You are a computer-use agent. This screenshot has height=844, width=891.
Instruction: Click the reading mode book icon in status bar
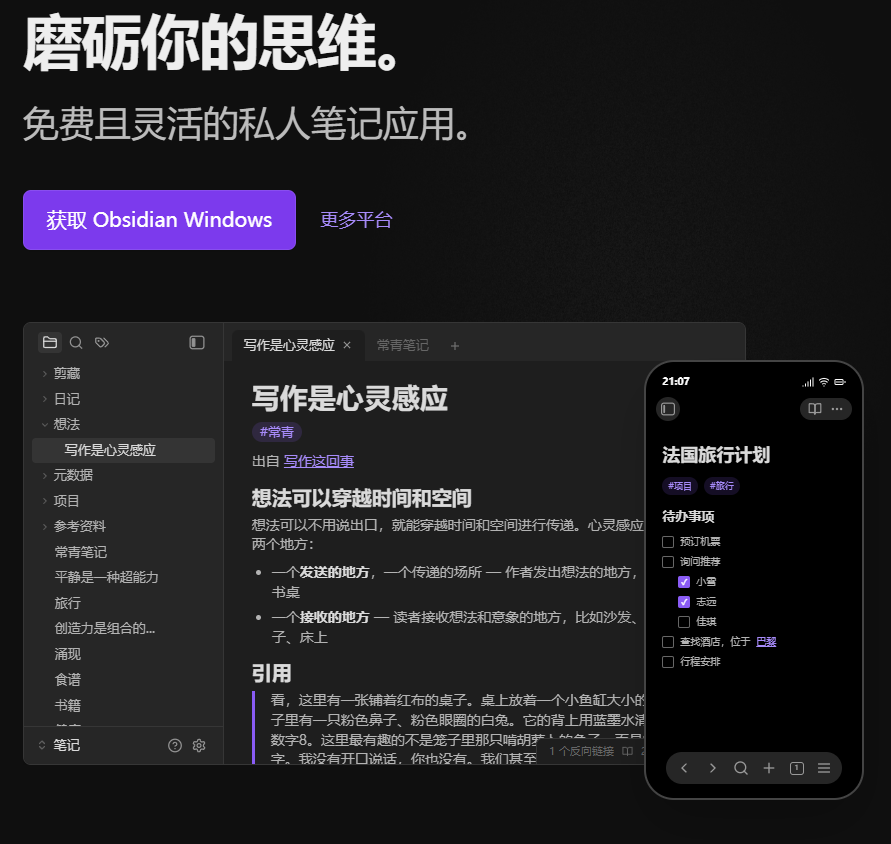pos(627,751)
